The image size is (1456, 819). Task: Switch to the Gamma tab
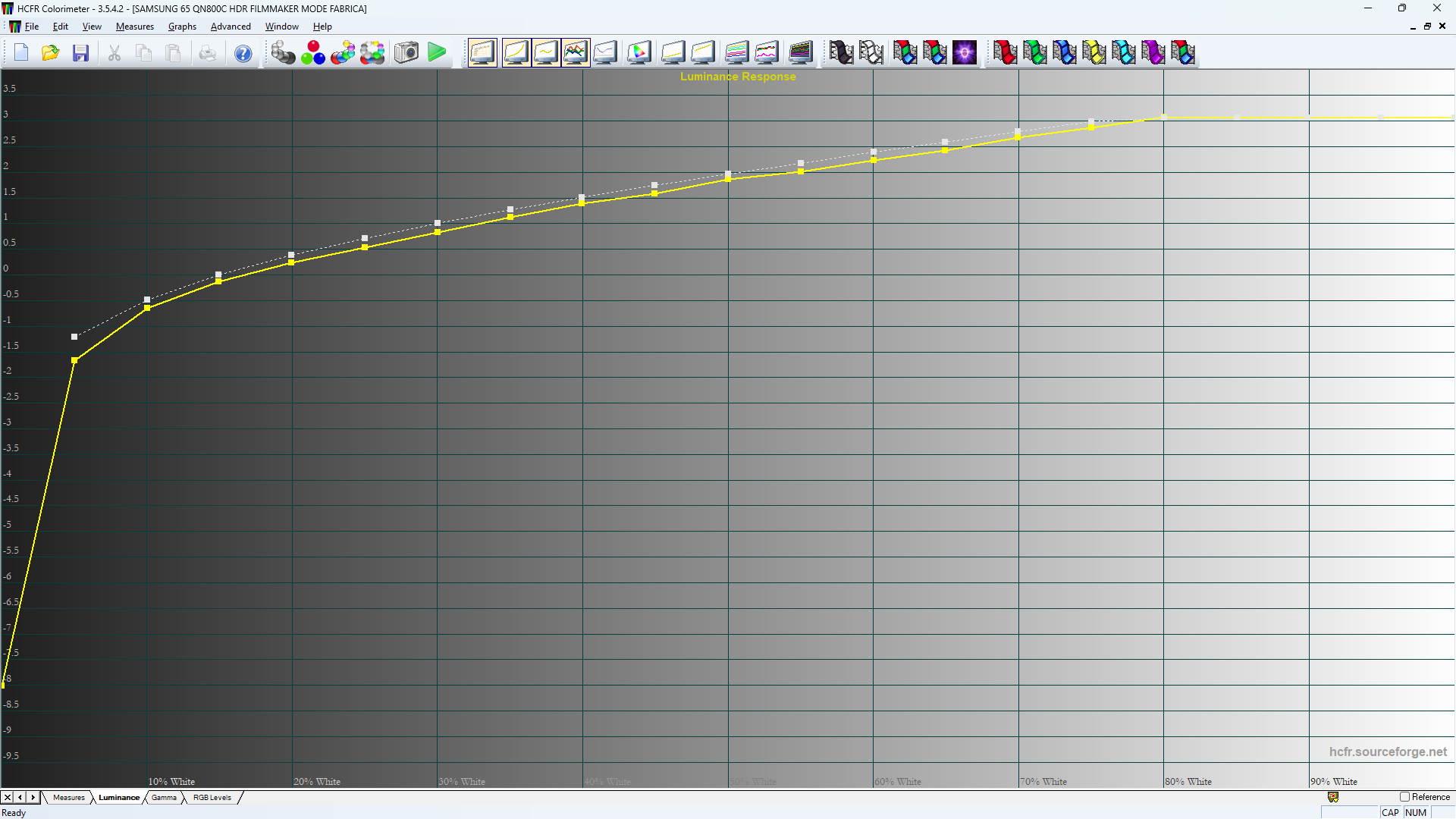pos(164,797)
